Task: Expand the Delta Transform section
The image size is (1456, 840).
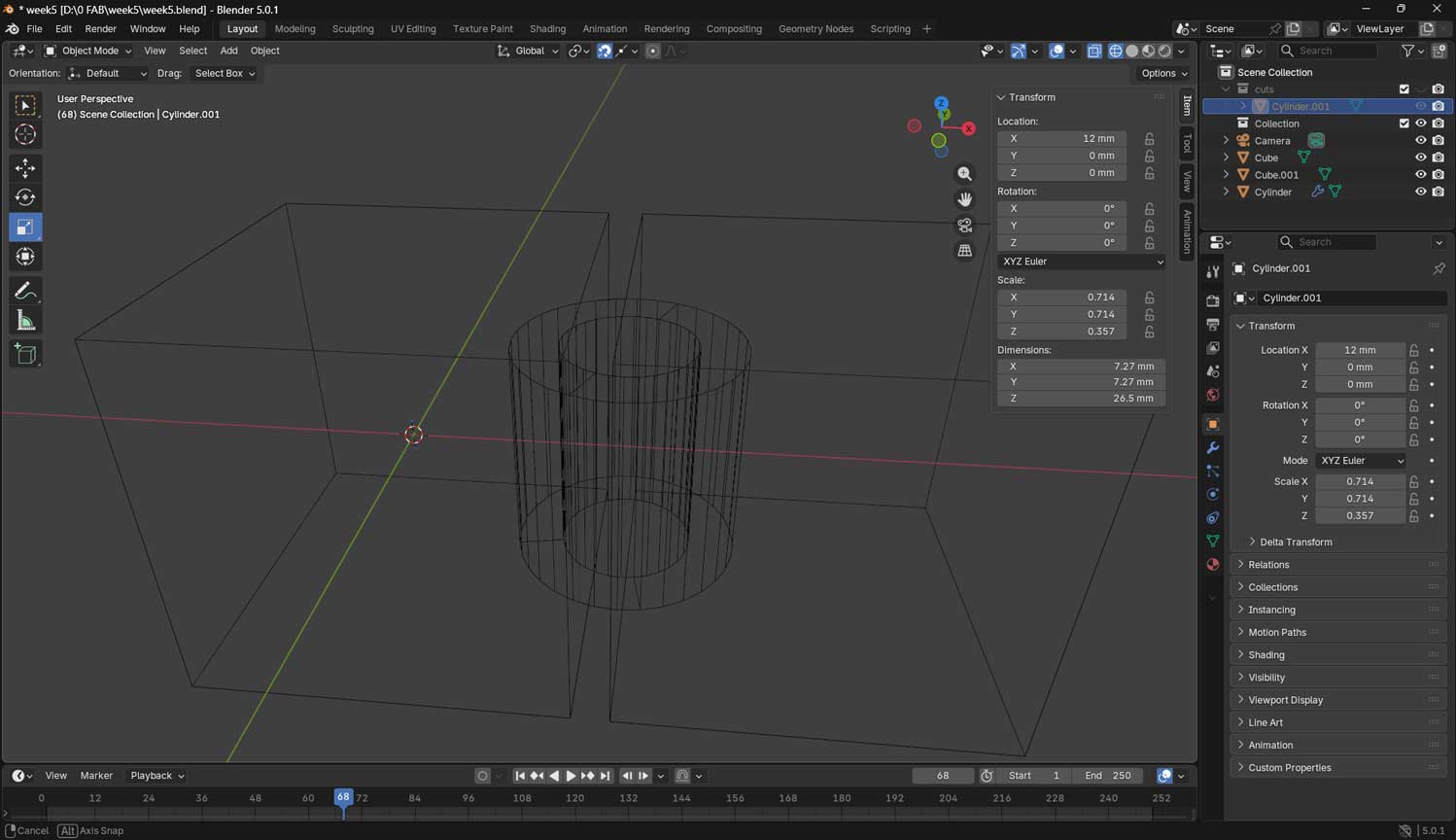Action: (x=1296, y=542)
